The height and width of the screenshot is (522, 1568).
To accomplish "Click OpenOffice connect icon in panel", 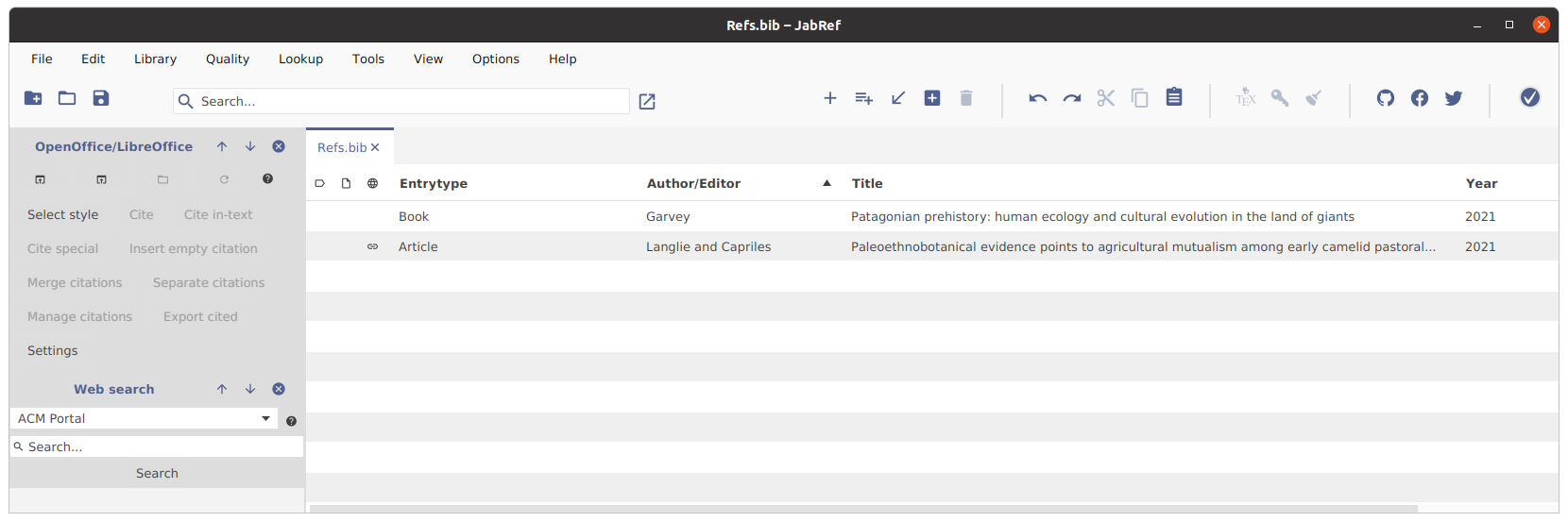I will 41,179.
